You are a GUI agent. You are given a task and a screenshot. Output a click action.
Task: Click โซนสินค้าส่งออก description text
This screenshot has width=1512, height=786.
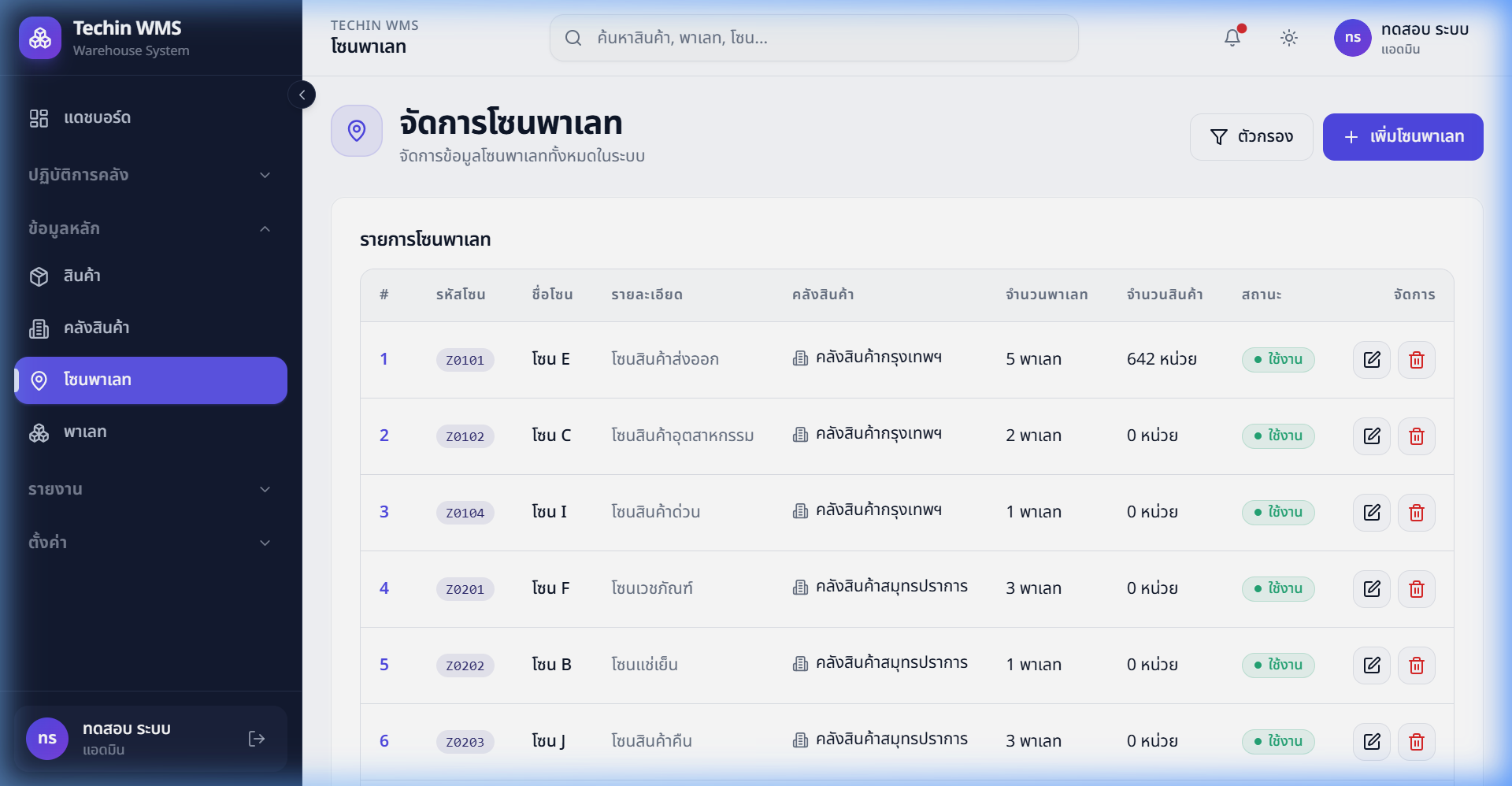pos(665,359)
